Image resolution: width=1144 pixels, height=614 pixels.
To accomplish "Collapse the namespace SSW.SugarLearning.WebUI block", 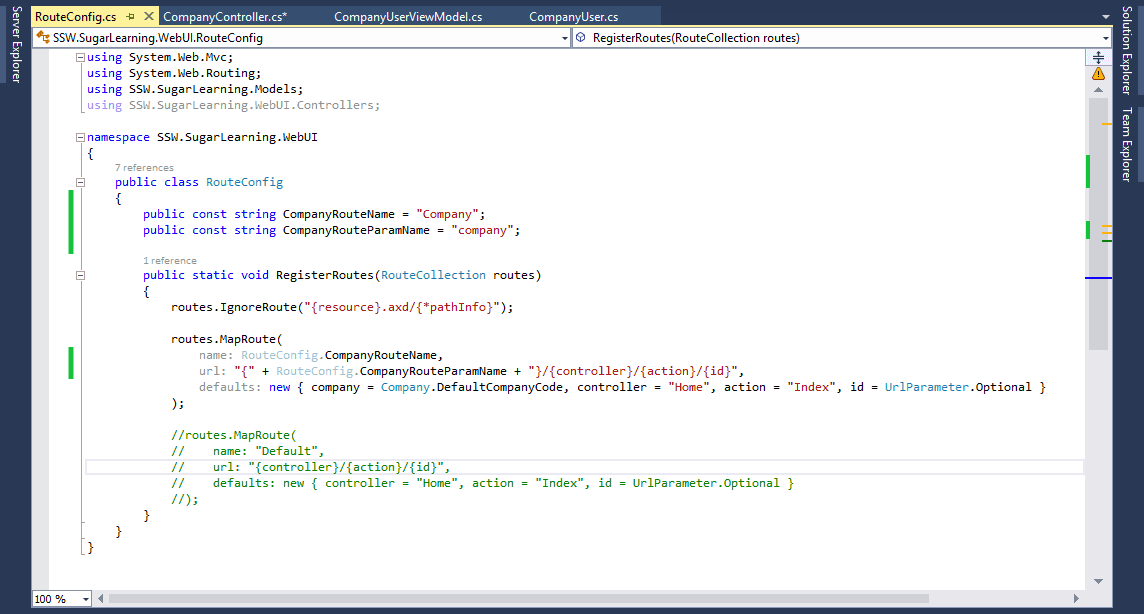I will (80, 137).
